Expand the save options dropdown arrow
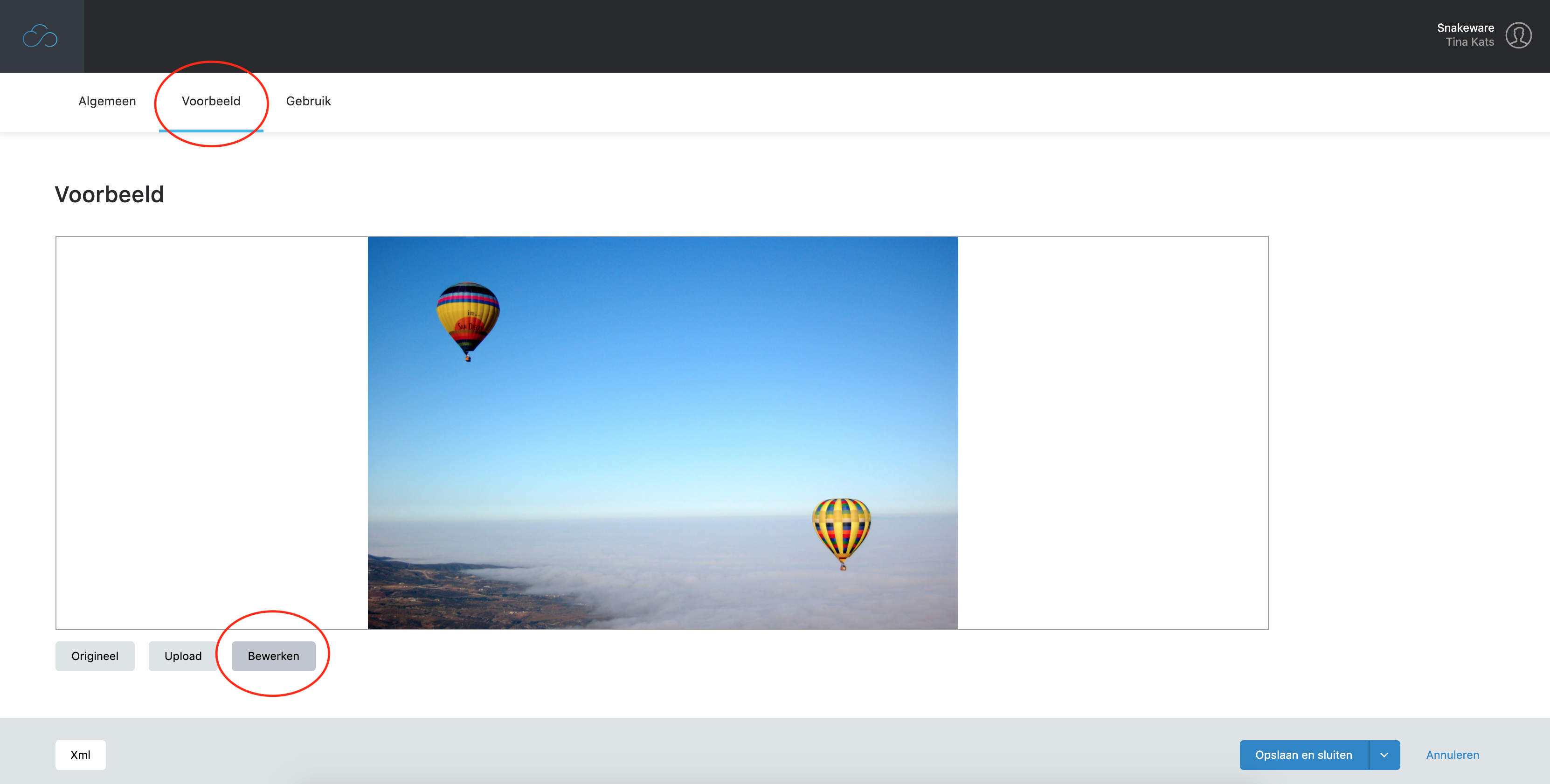 (x=1384, y=755)
